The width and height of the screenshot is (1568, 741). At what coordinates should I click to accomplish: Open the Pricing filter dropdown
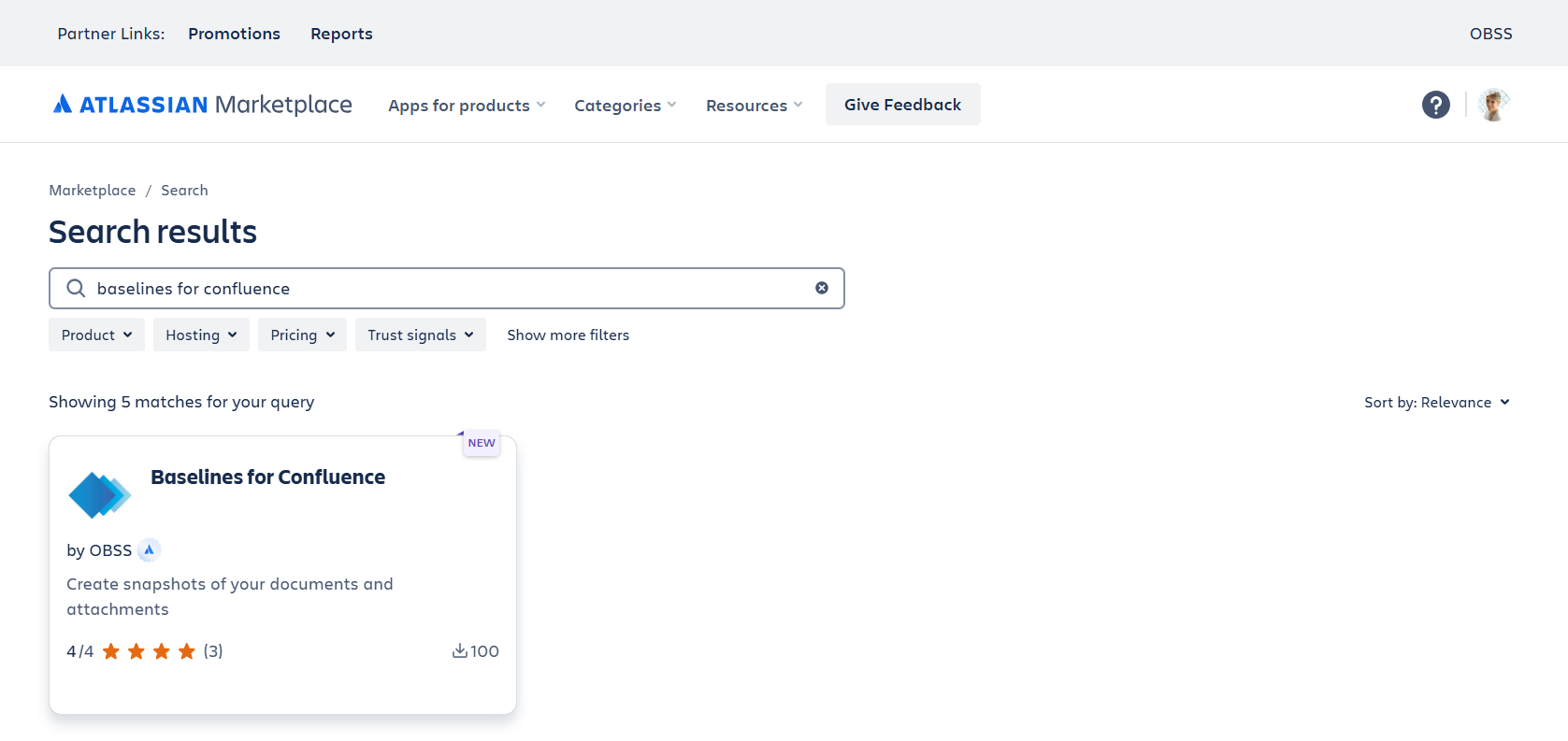pyautogui.click(x=302, y=335)
